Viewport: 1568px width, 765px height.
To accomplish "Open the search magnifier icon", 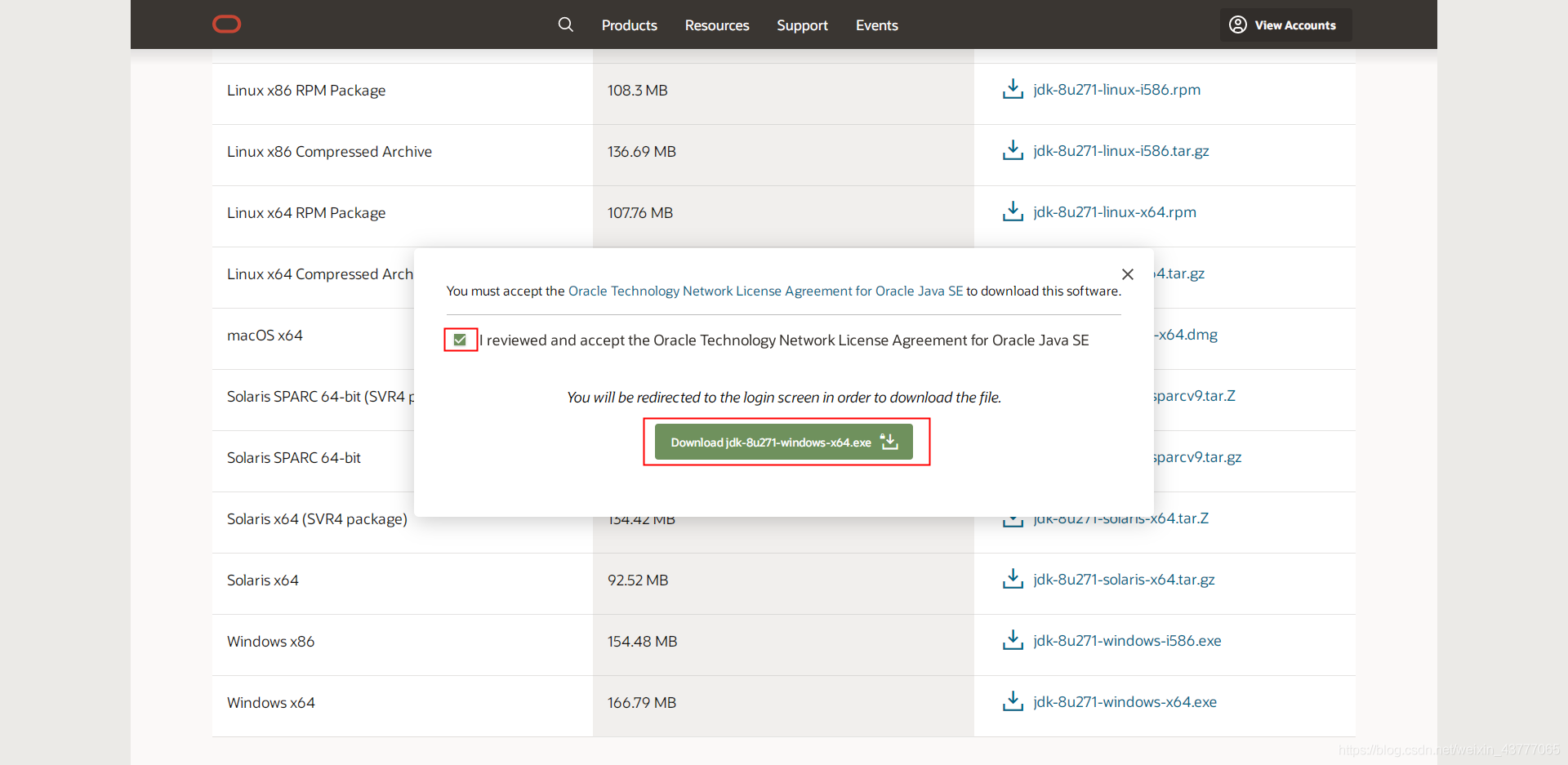I will 565,24.
